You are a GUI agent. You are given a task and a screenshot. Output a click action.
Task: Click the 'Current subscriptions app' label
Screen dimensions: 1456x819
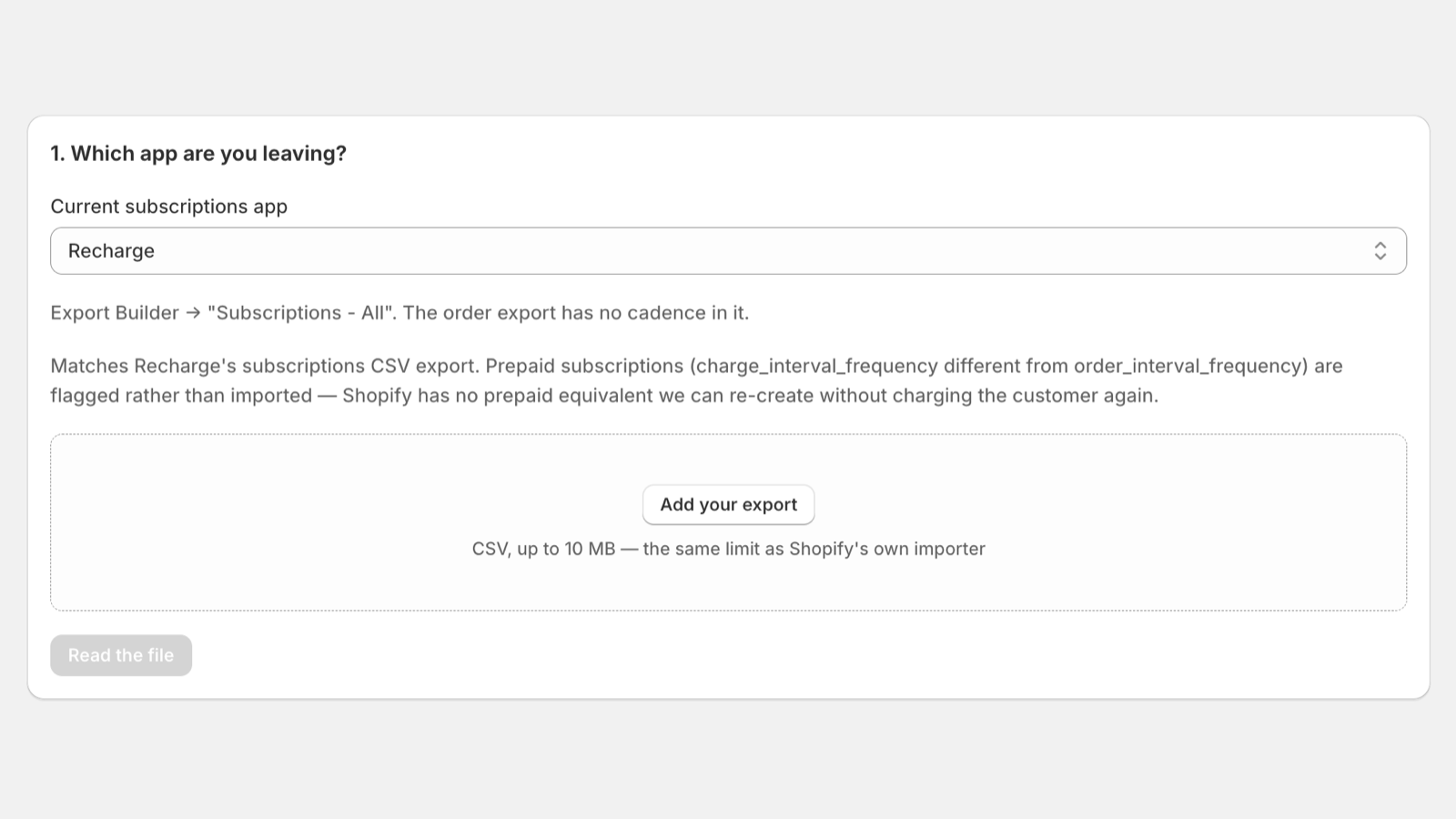[x=169, y=207]
